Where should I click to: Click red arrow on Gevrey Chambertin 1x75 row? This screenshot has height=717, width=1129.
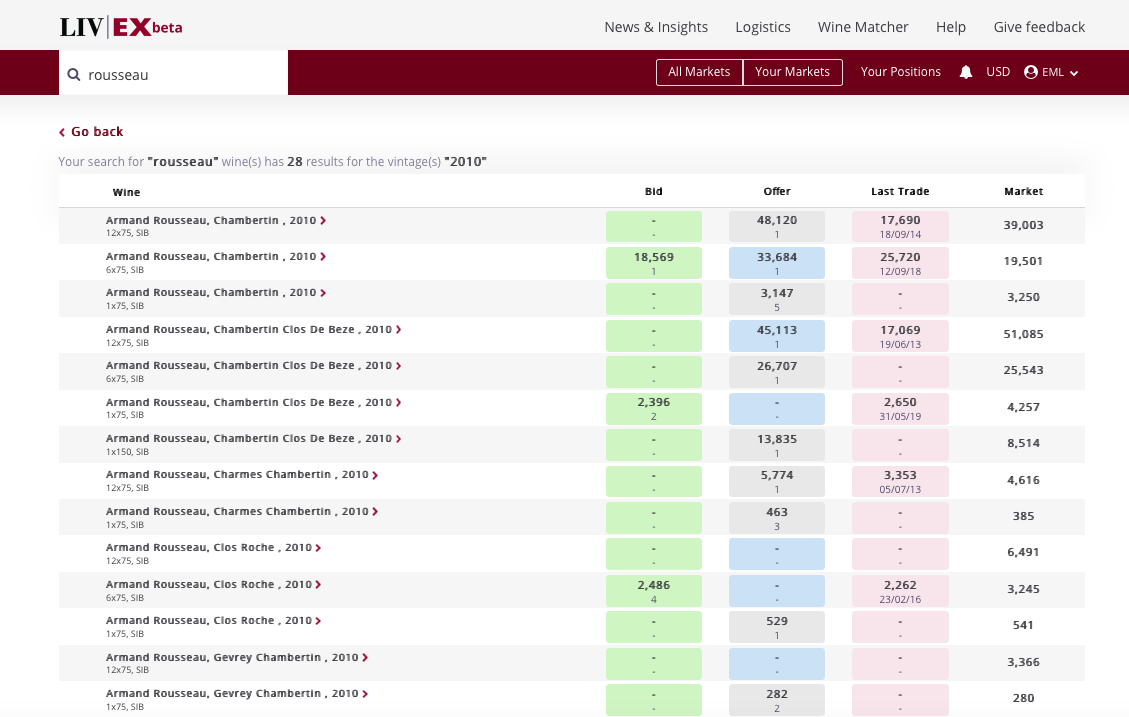click(365, 693)
